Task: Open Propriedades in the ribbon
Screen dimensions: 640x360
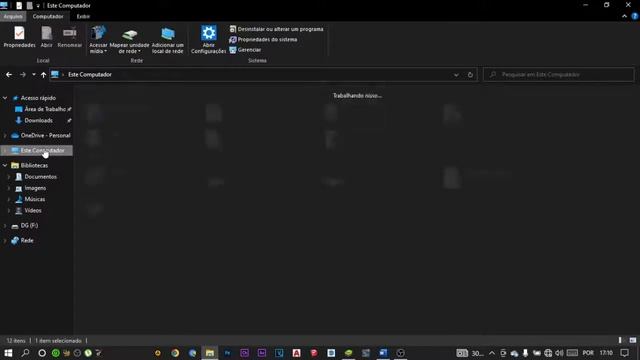Action: (x=19, y=37)
